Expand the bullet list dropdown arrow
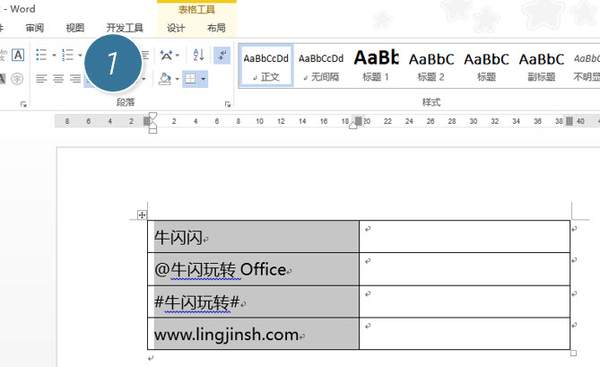The height and width of the screenshot is (367, 600). tap(54, 55)
